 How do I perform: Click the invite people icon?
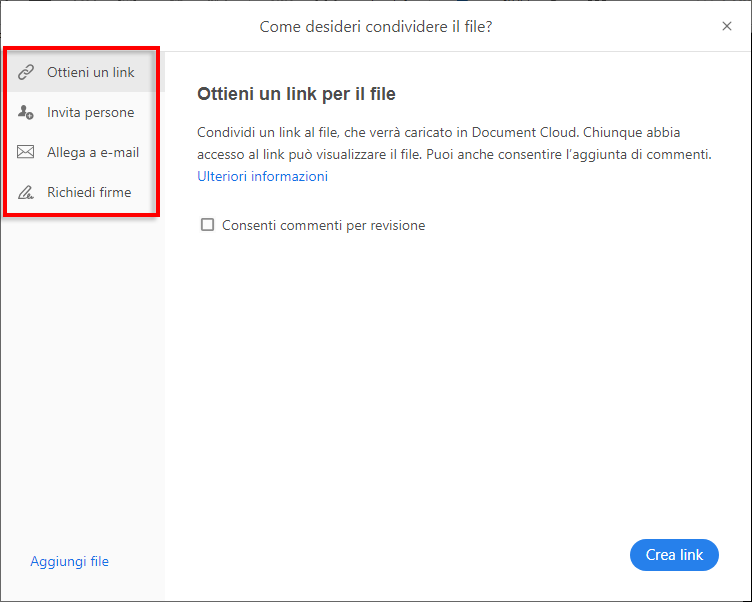pyautogui.click(x=27, y=113)
